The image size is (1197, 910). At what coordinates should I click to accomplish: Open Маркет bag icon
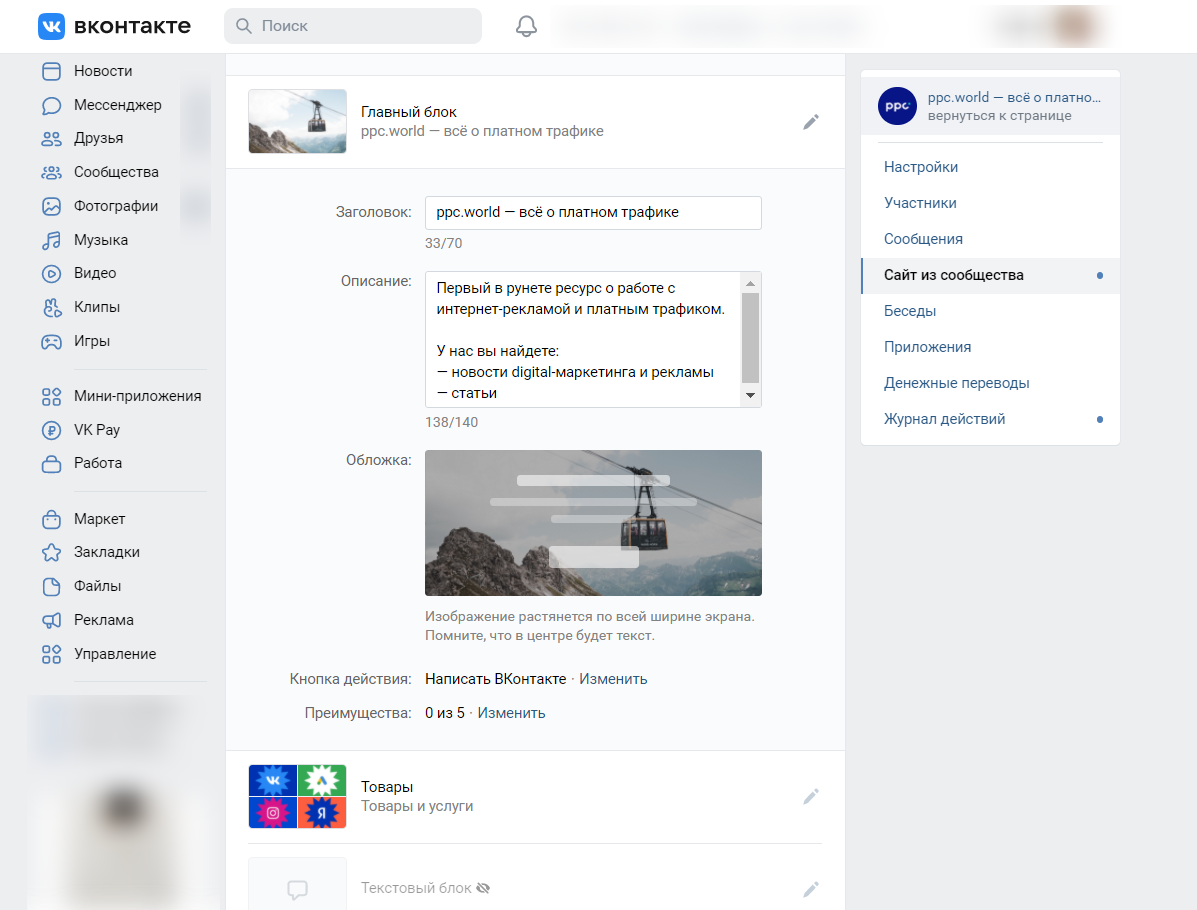pos(51,519)
